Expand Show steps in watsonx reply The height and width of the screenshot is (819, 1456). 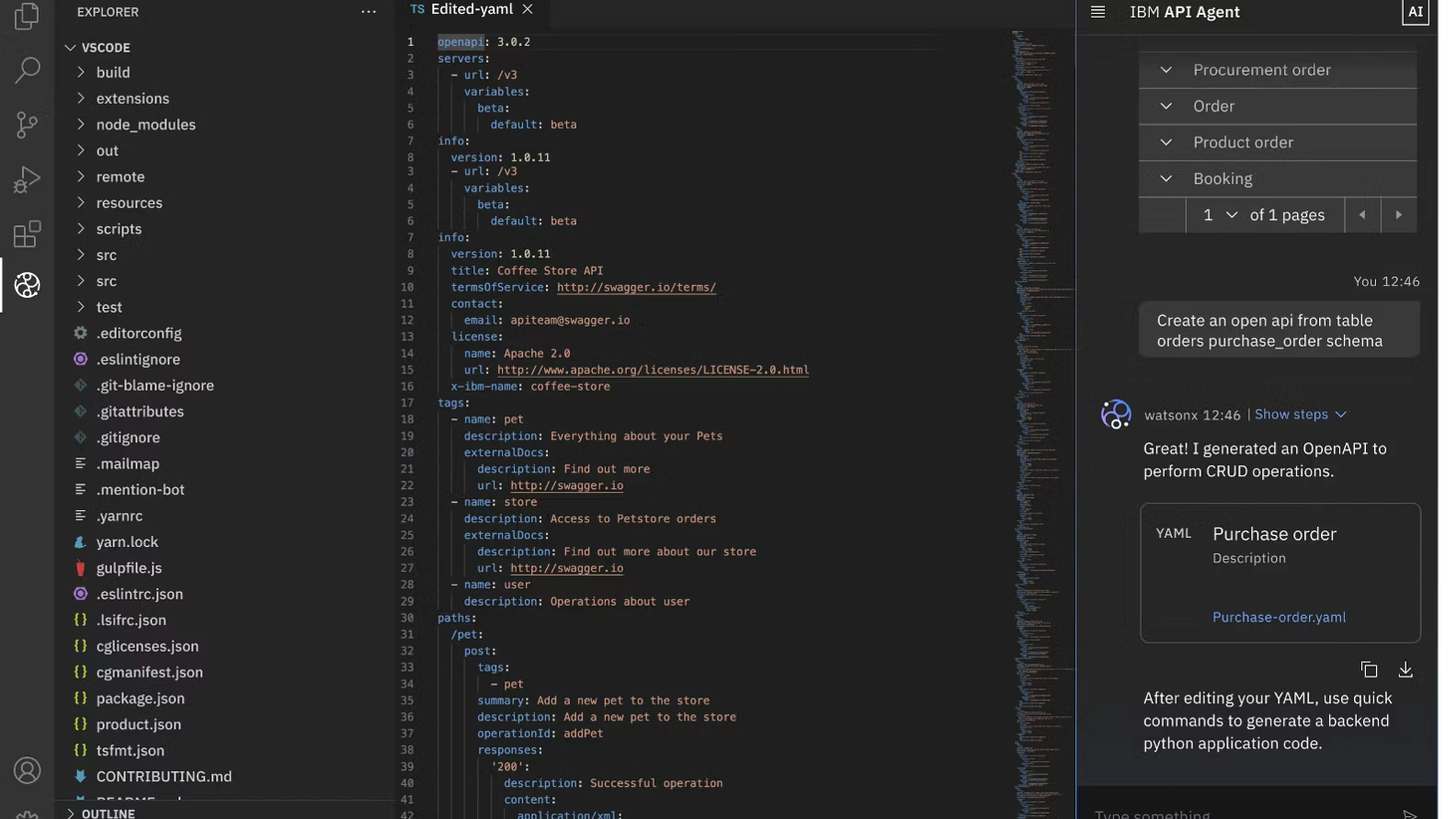coord(1300,415)
